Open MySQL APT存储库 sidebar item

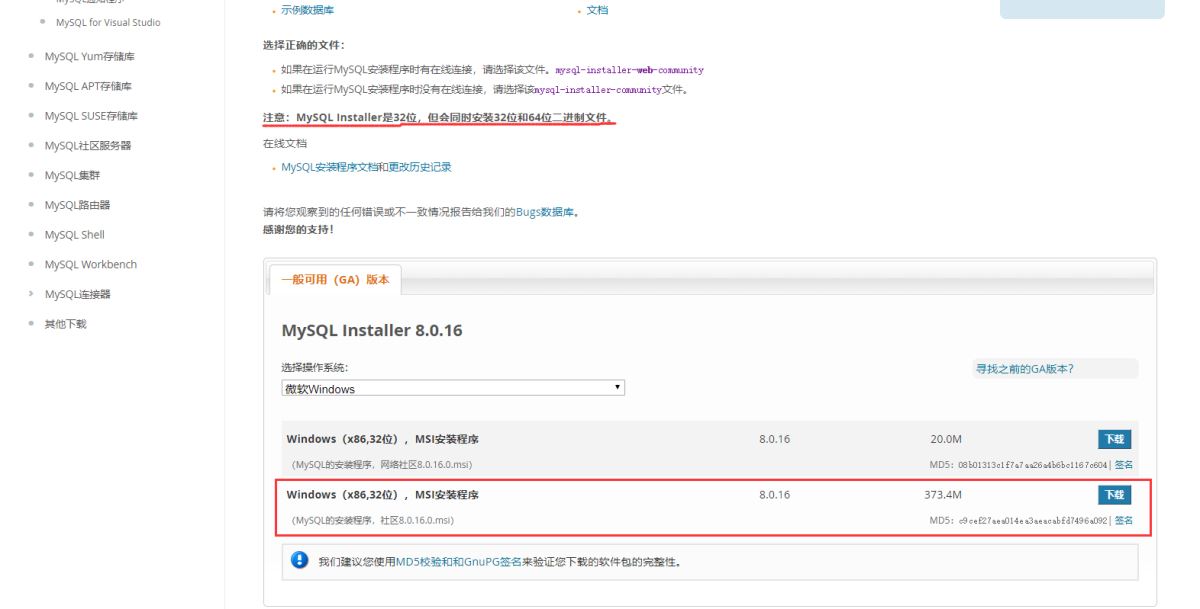pos(88,86)
